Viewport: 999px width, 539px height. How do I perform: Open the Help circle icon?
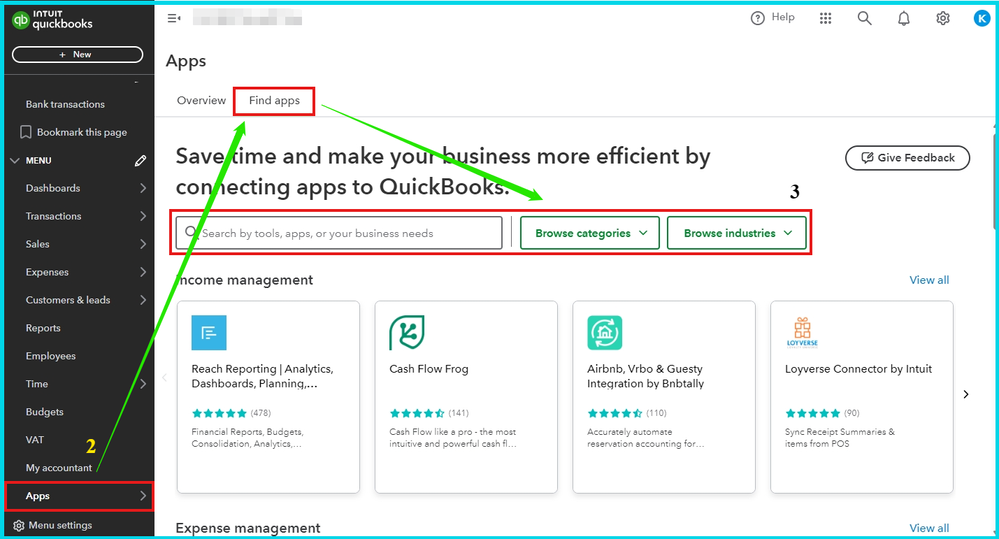[x=757, y=18]
